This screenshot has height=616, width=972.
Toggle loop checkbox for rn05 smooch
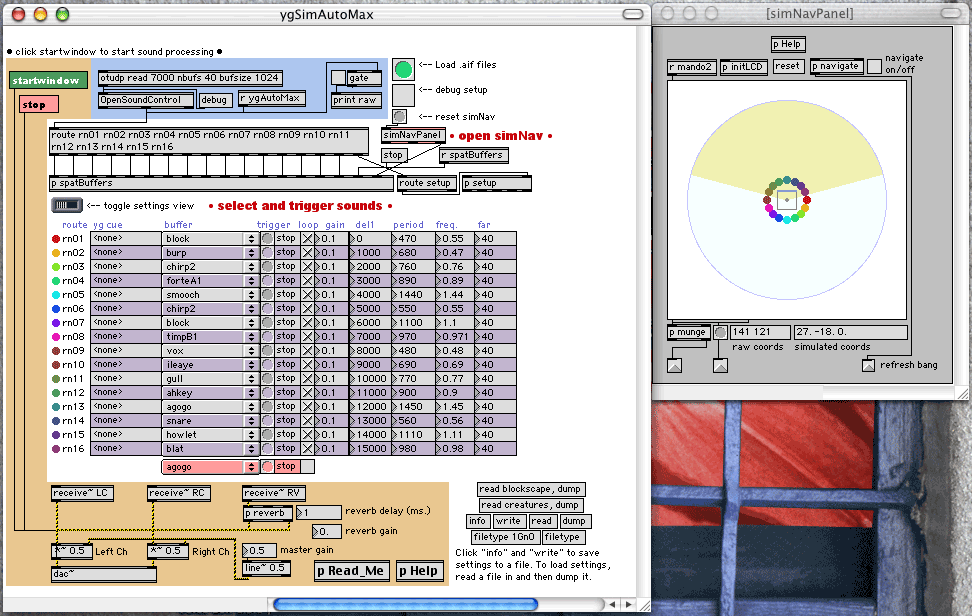click(307, 295)
